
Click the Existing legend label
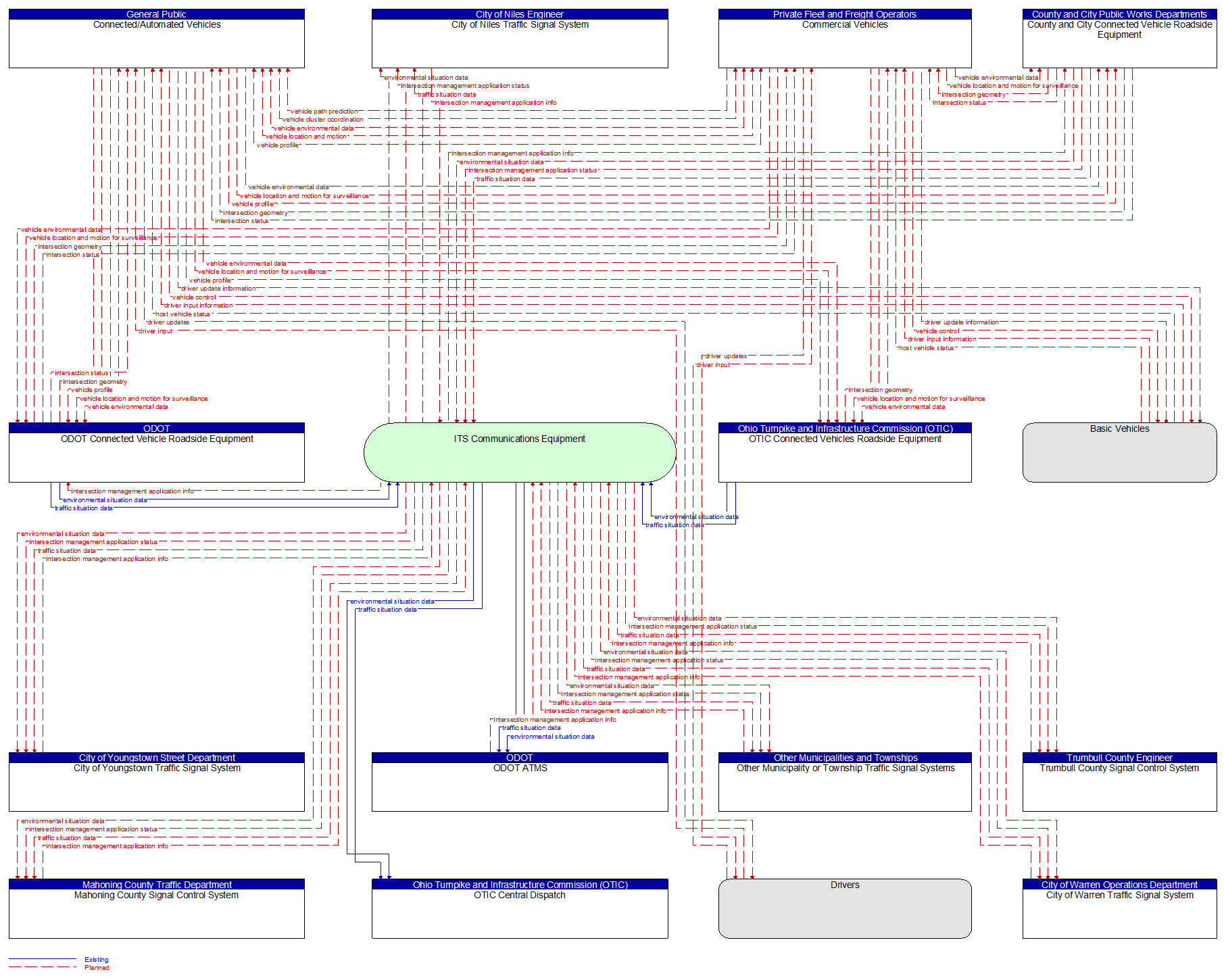pos(97,960)
